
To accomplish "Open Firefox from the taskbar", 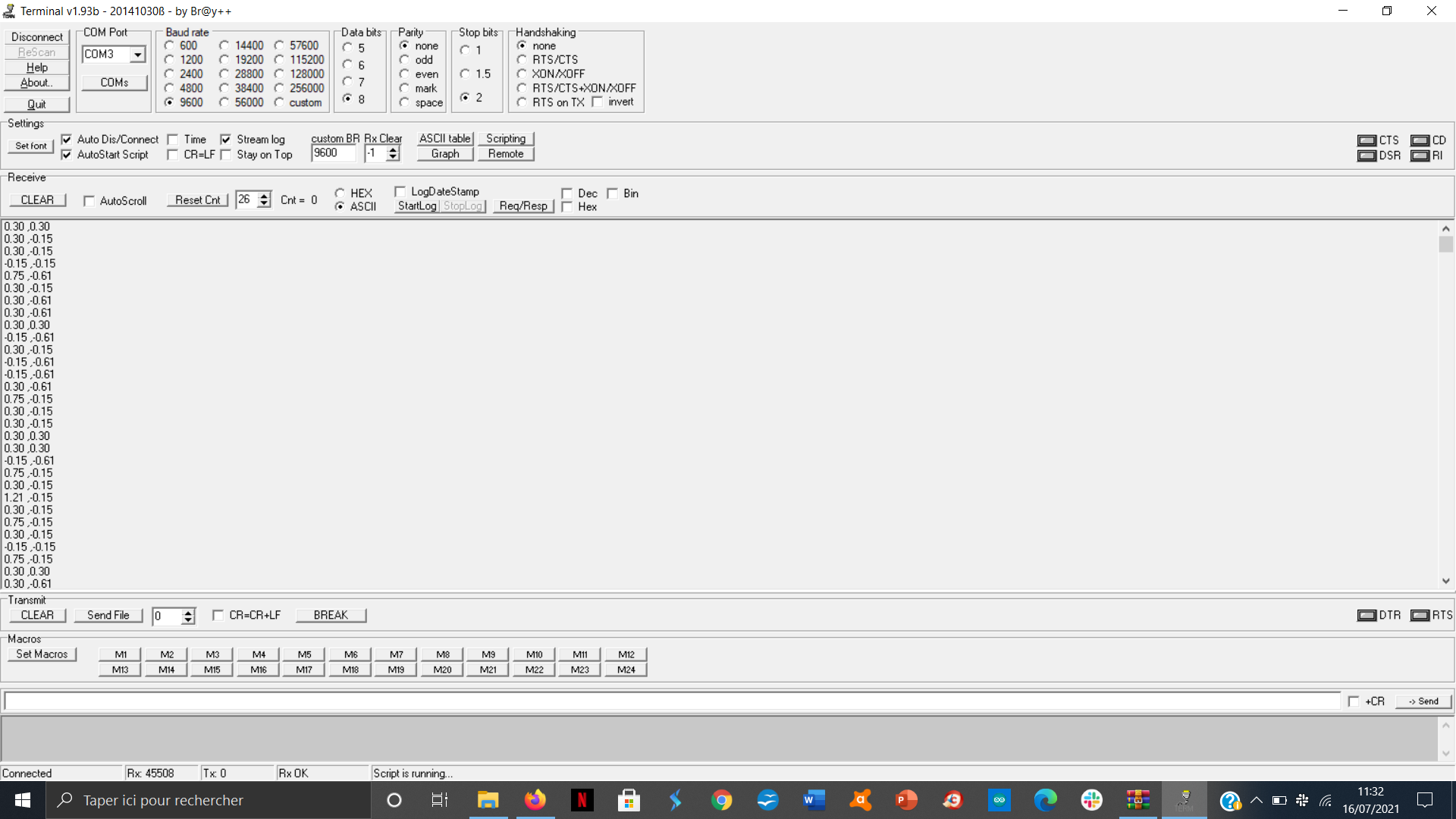I will click(x=535, y=800).
